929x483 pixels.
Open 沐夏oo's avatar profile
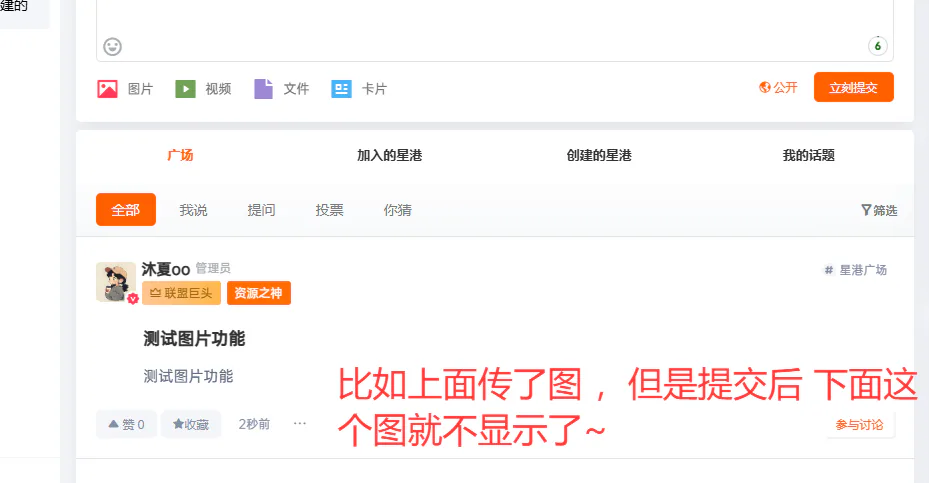(x=116, y=282)
